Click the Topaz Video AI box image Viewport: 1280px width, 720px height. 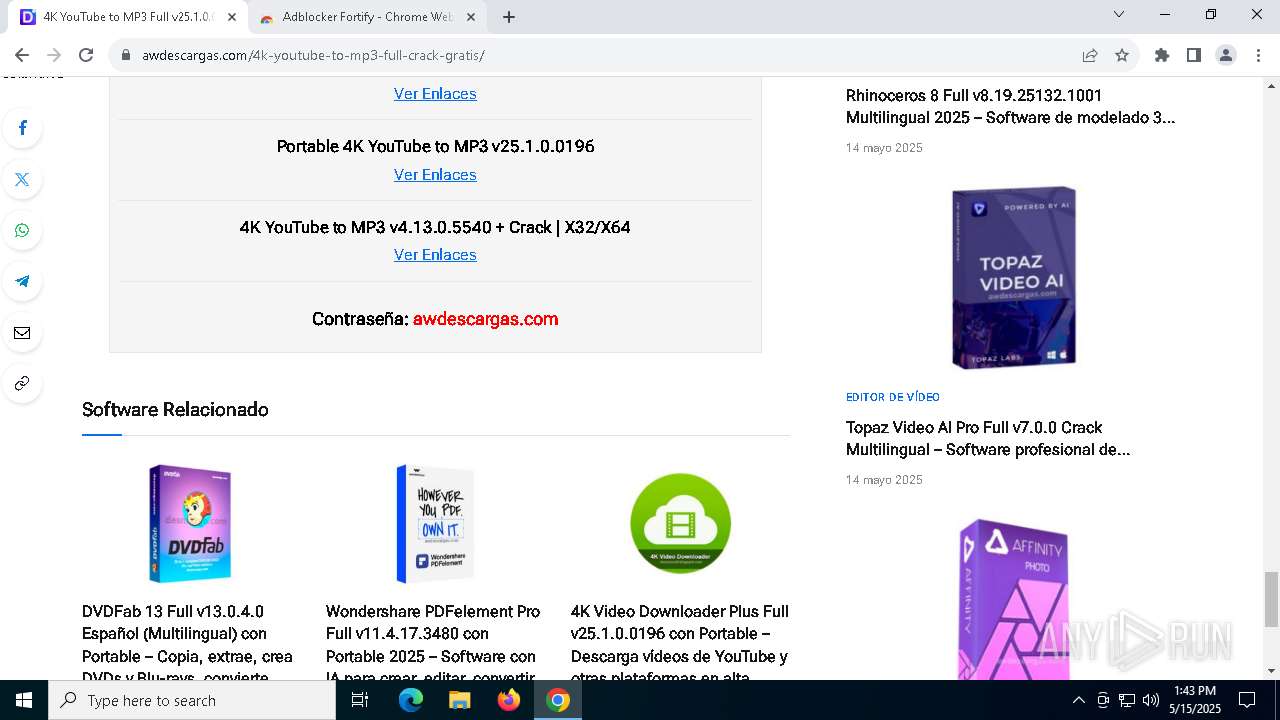tap(1014, 277)
